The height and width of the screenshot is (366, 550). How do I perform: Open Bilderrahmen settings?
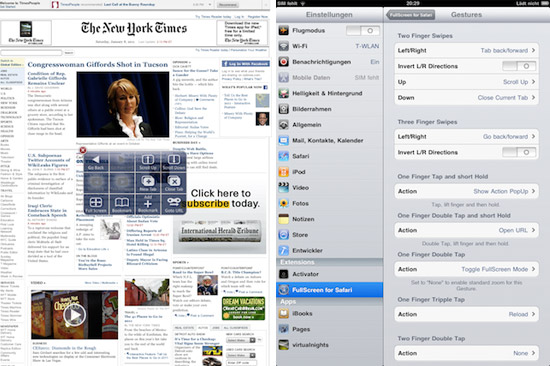pyautogui.click(x=329, y=109)
